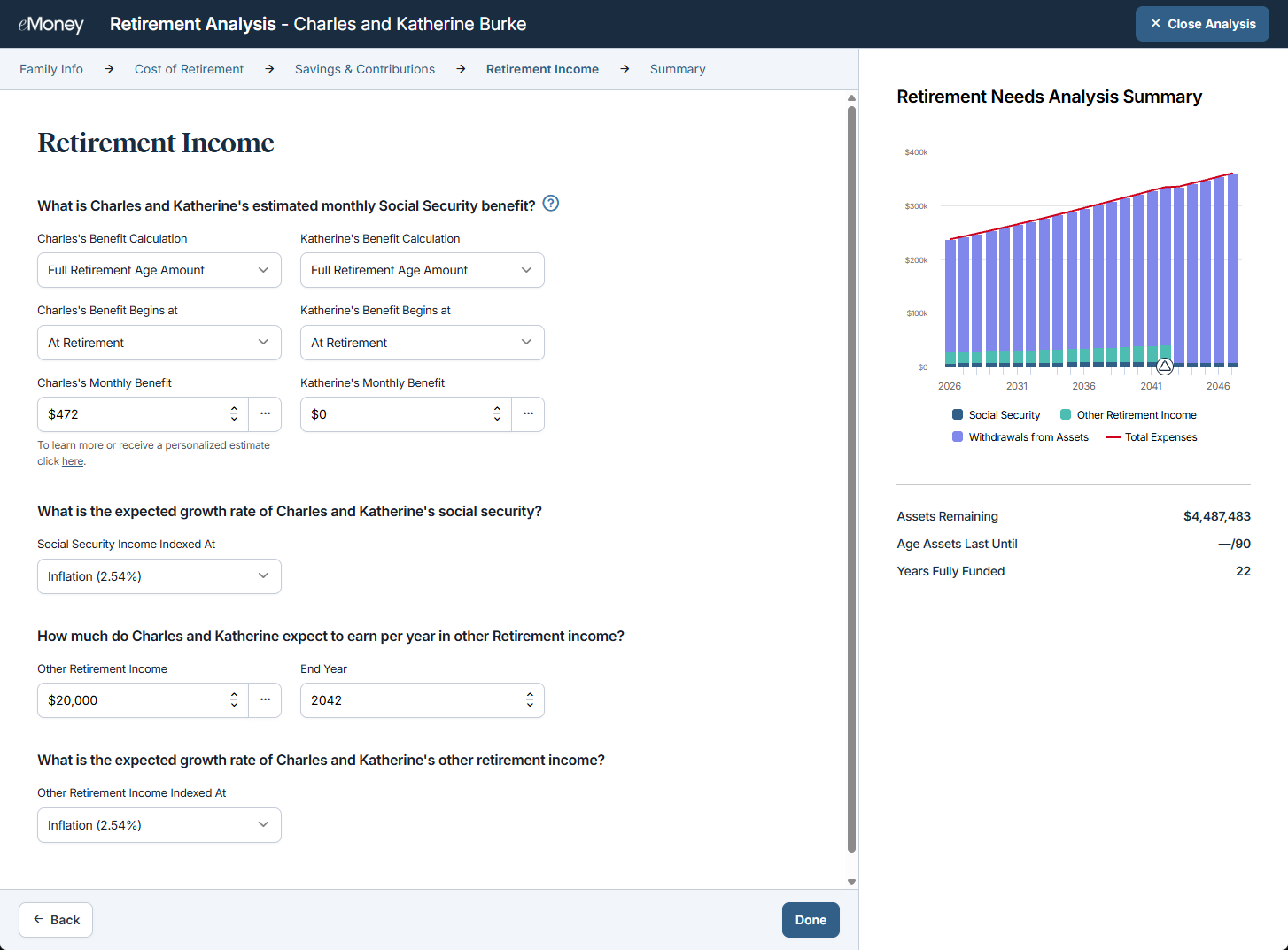The width and height of the screenshot is (1288, 950).
Task: Open more options for Other Retirement Income
Action: tap(265, 700)
